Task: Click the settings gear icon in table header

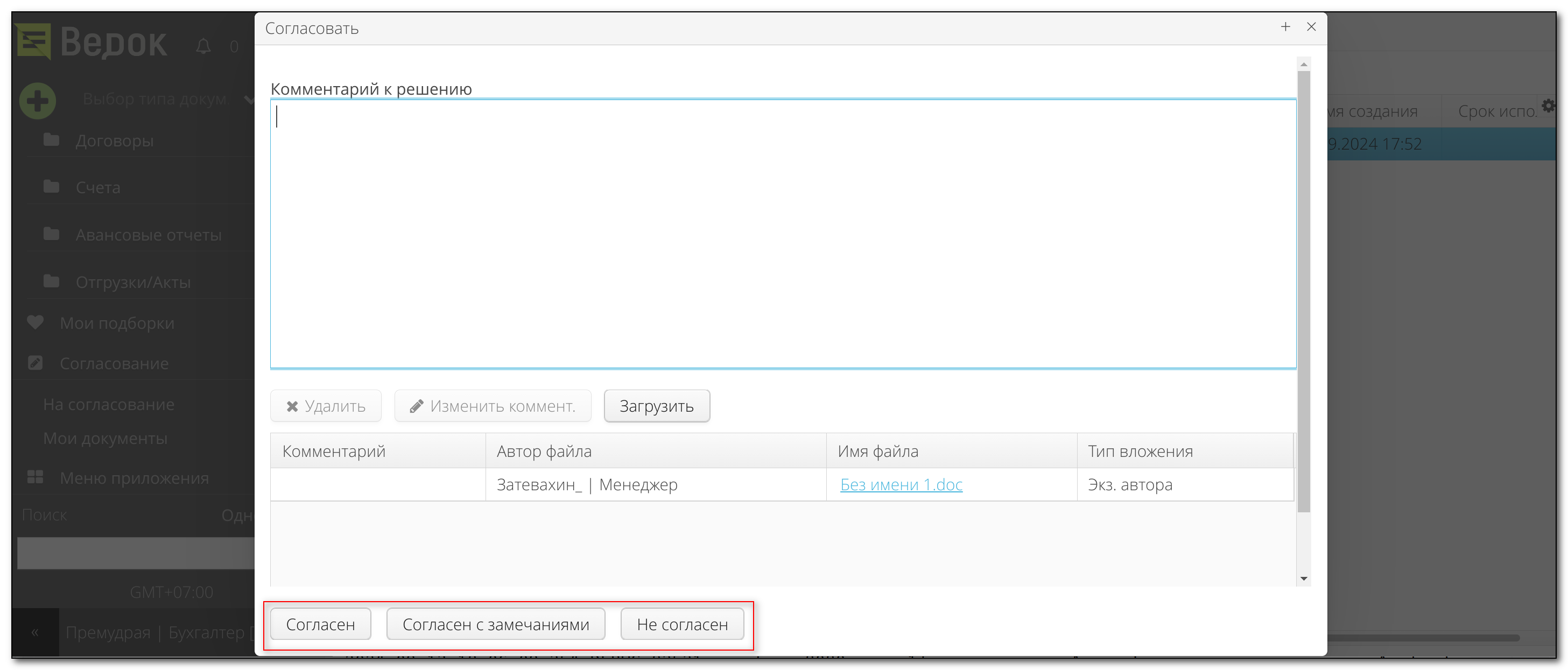Action: click(x=1549, y=107)
